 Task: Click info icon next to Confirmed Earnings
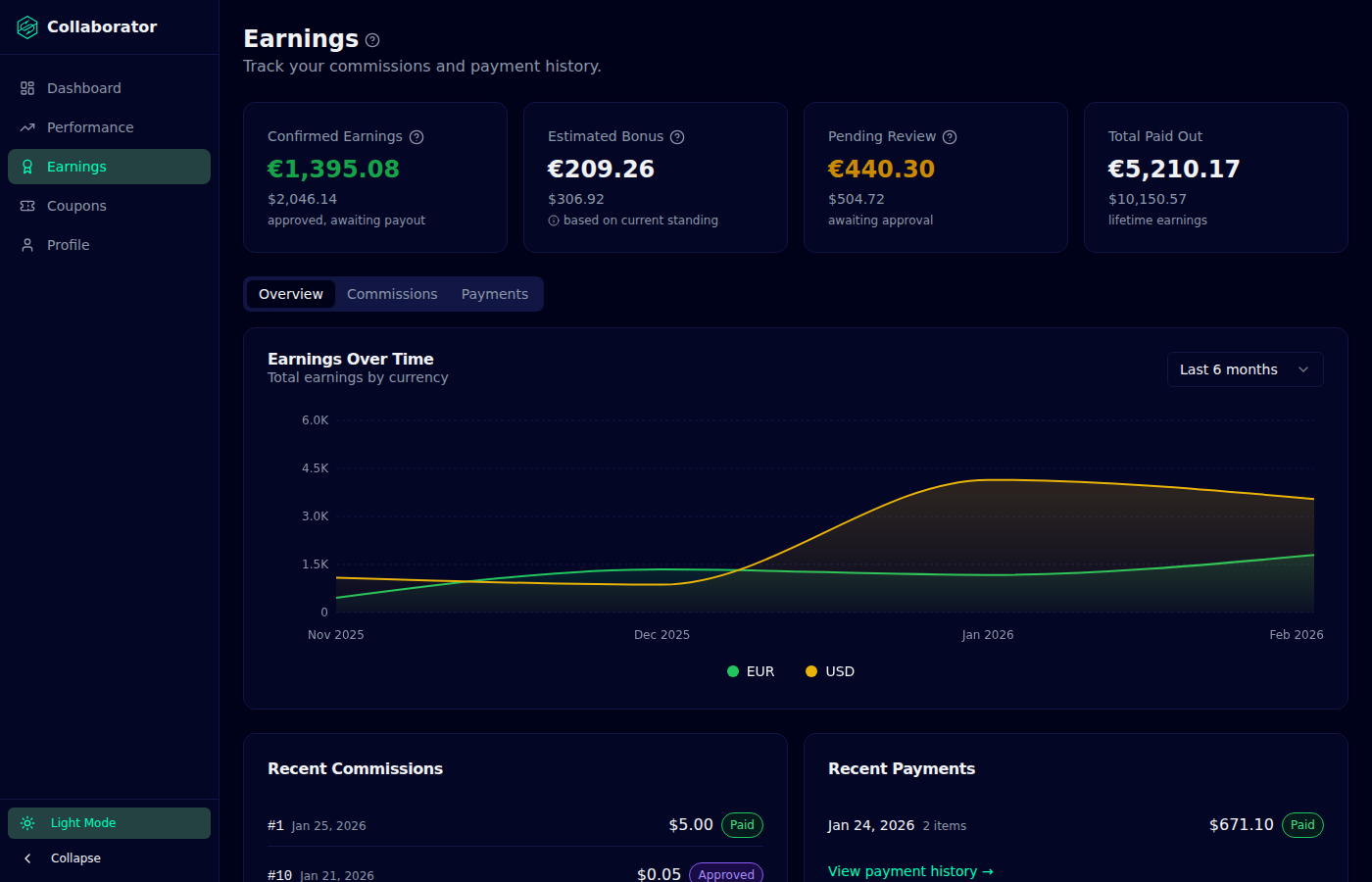coord(416,137)
